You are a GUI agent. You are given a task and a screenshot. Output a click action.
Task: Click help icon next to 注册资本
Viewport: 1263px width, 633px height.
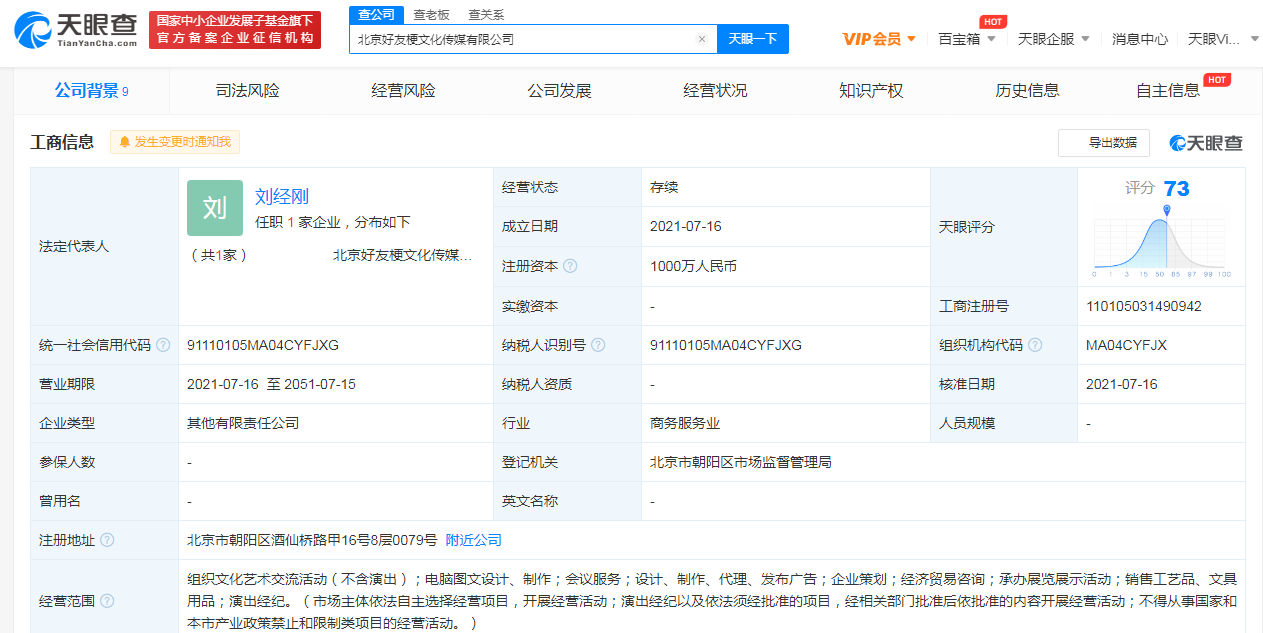pos(570,266)
